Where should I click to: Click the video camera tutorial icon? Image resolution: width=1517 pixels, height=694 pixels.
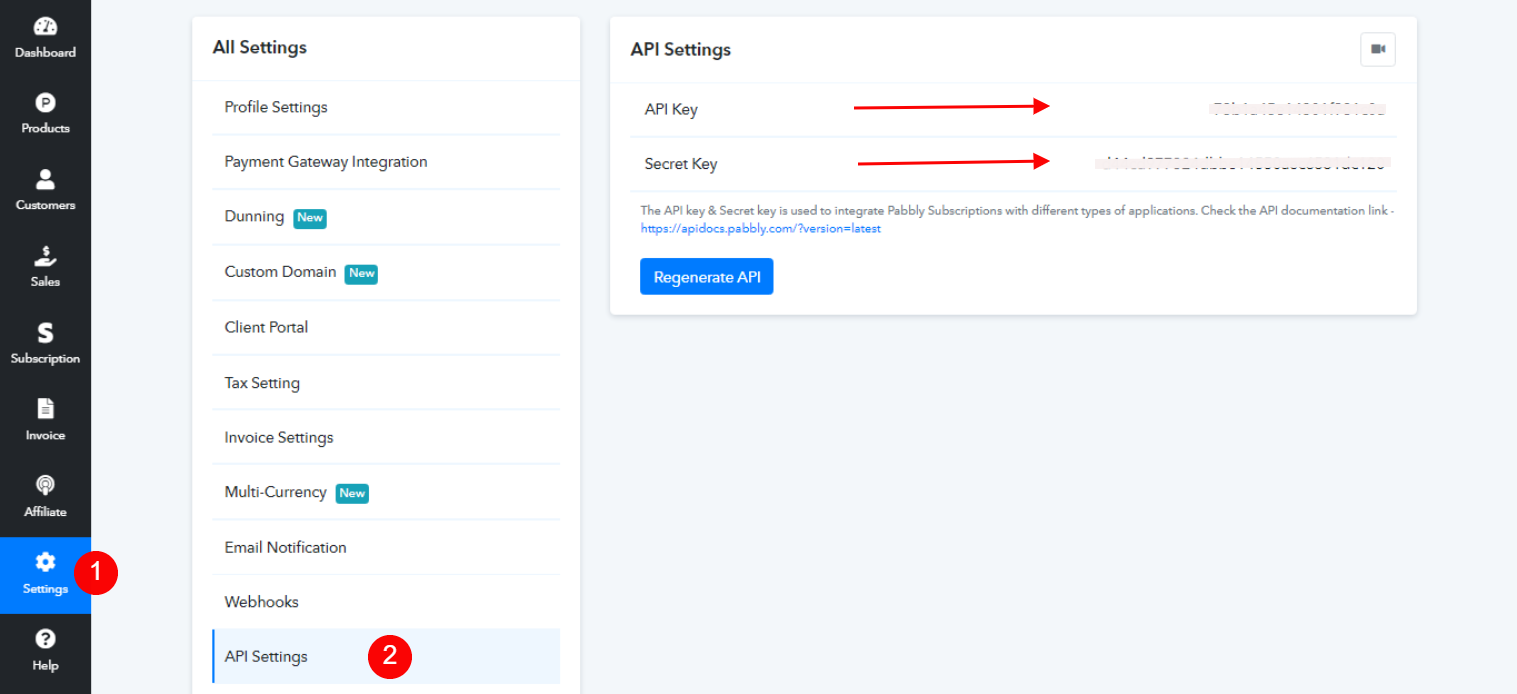tap(1378, 49)
